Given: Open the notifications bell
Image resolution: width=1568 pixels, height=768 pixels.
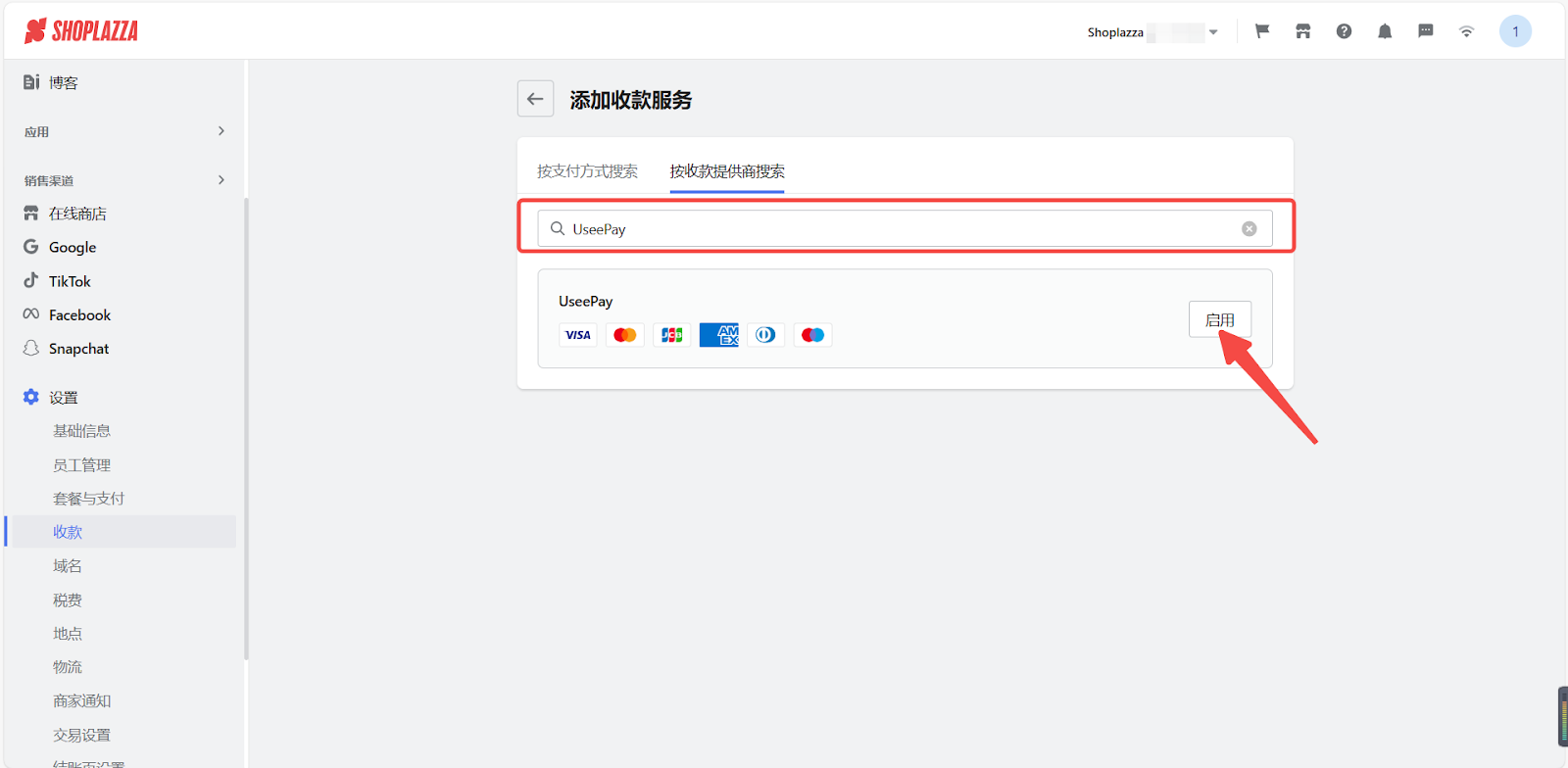Looking at the screenshot, I should 1385,31.
